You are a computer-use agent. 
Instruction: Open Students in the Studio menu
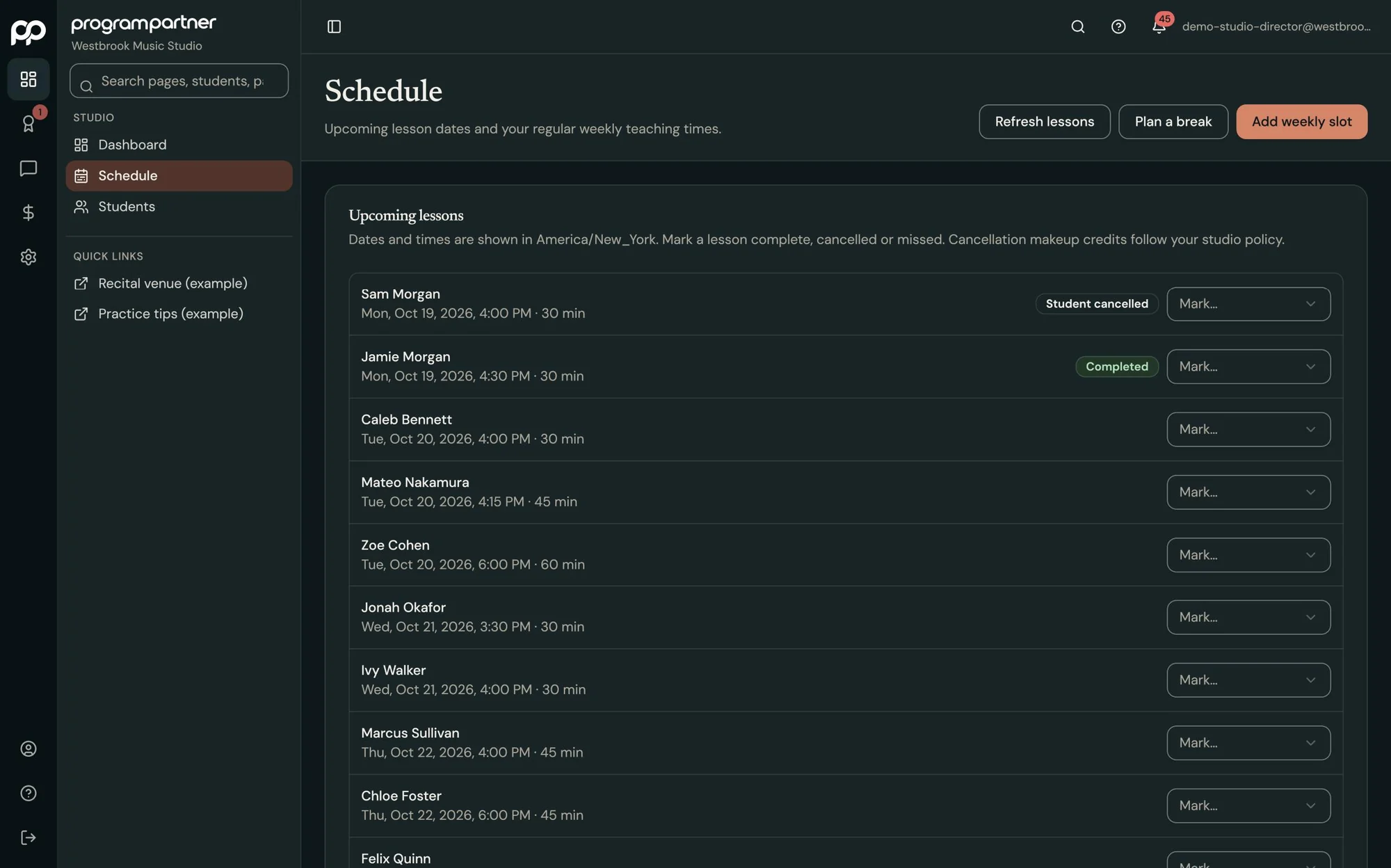[x=179, y=207]
